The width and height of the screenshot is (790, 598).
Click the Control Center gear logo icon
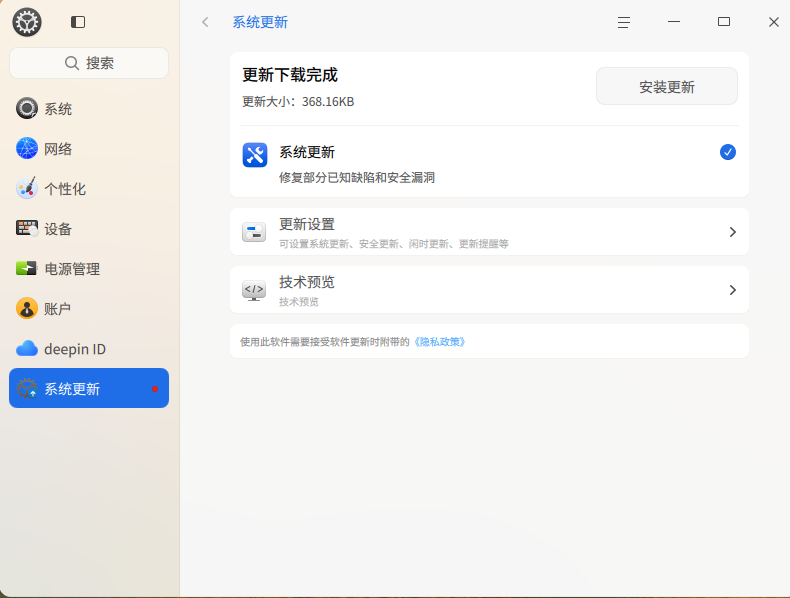(x=27, y=22)
